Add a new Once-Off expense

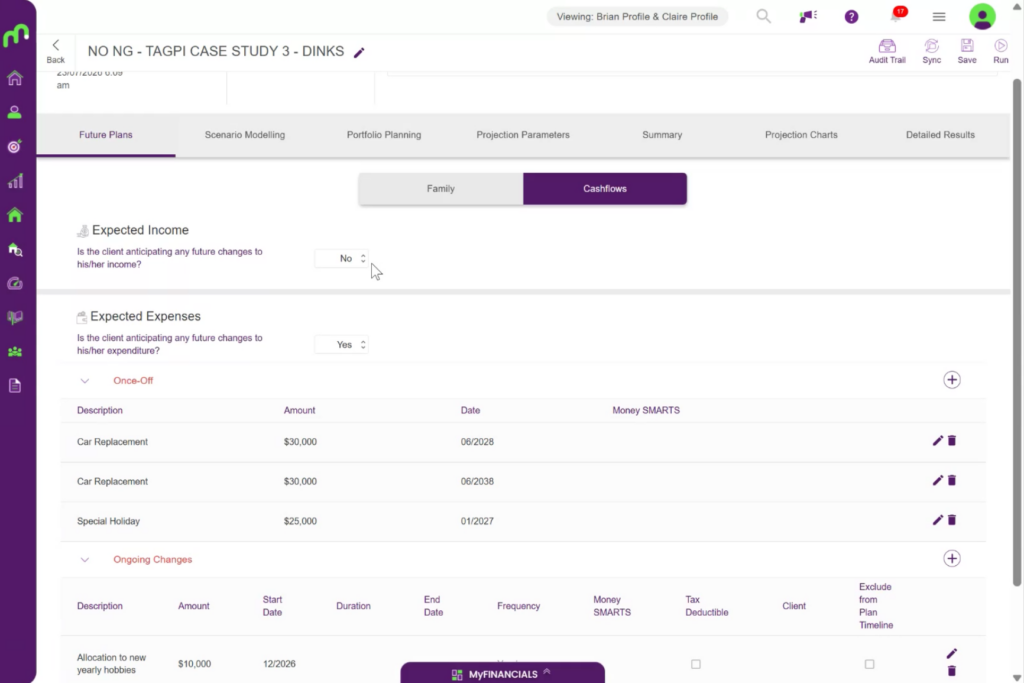click(952, 380)
